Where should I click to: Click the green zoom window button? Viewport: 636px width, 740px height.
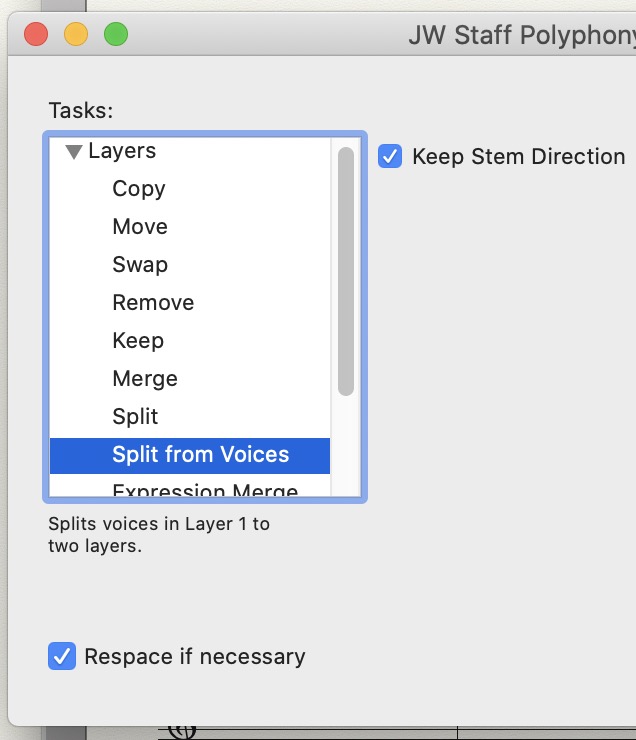coord(116,36)
